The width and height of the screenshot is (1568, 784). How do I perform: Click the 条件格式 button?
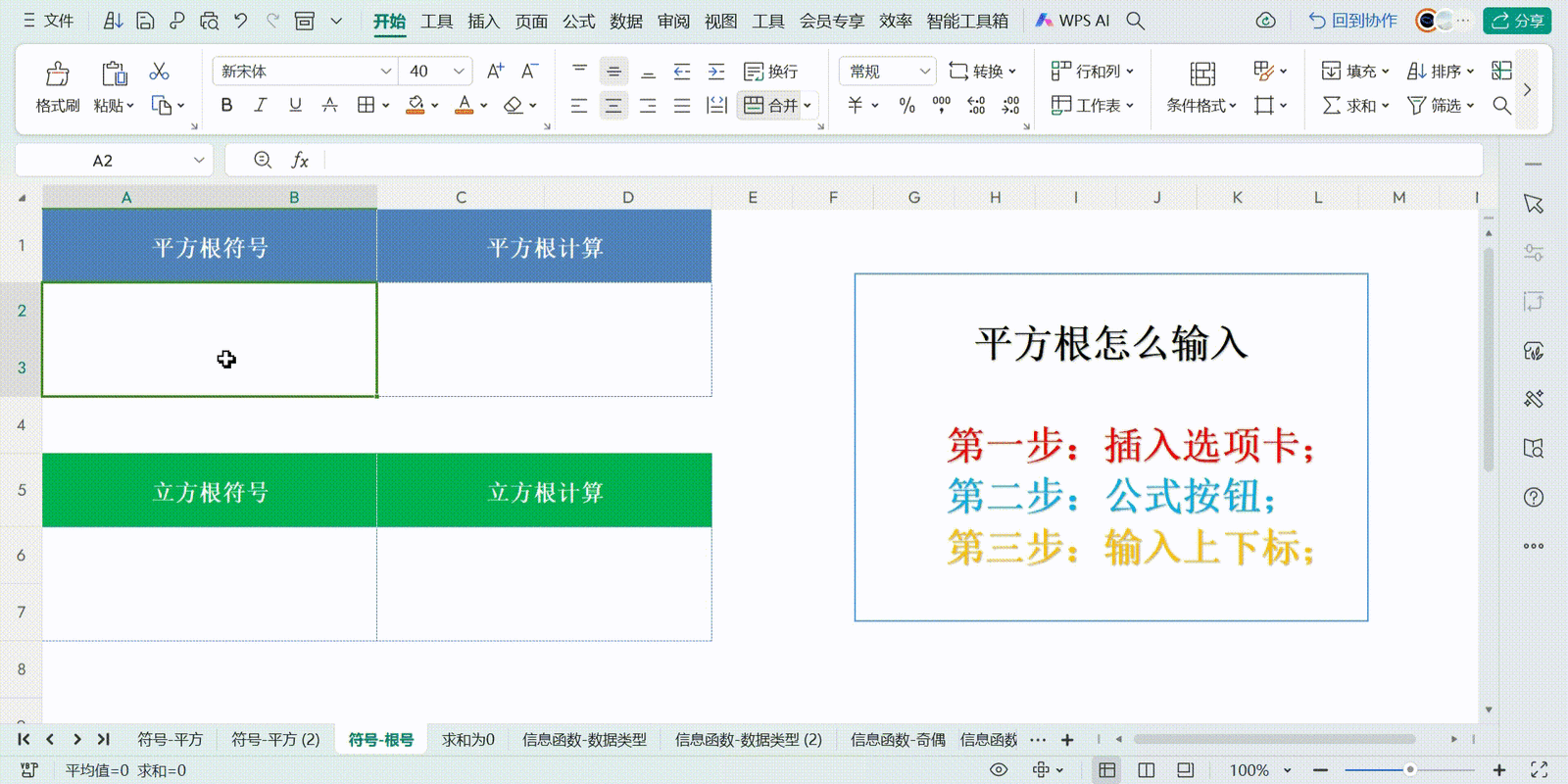(1201, 87)
